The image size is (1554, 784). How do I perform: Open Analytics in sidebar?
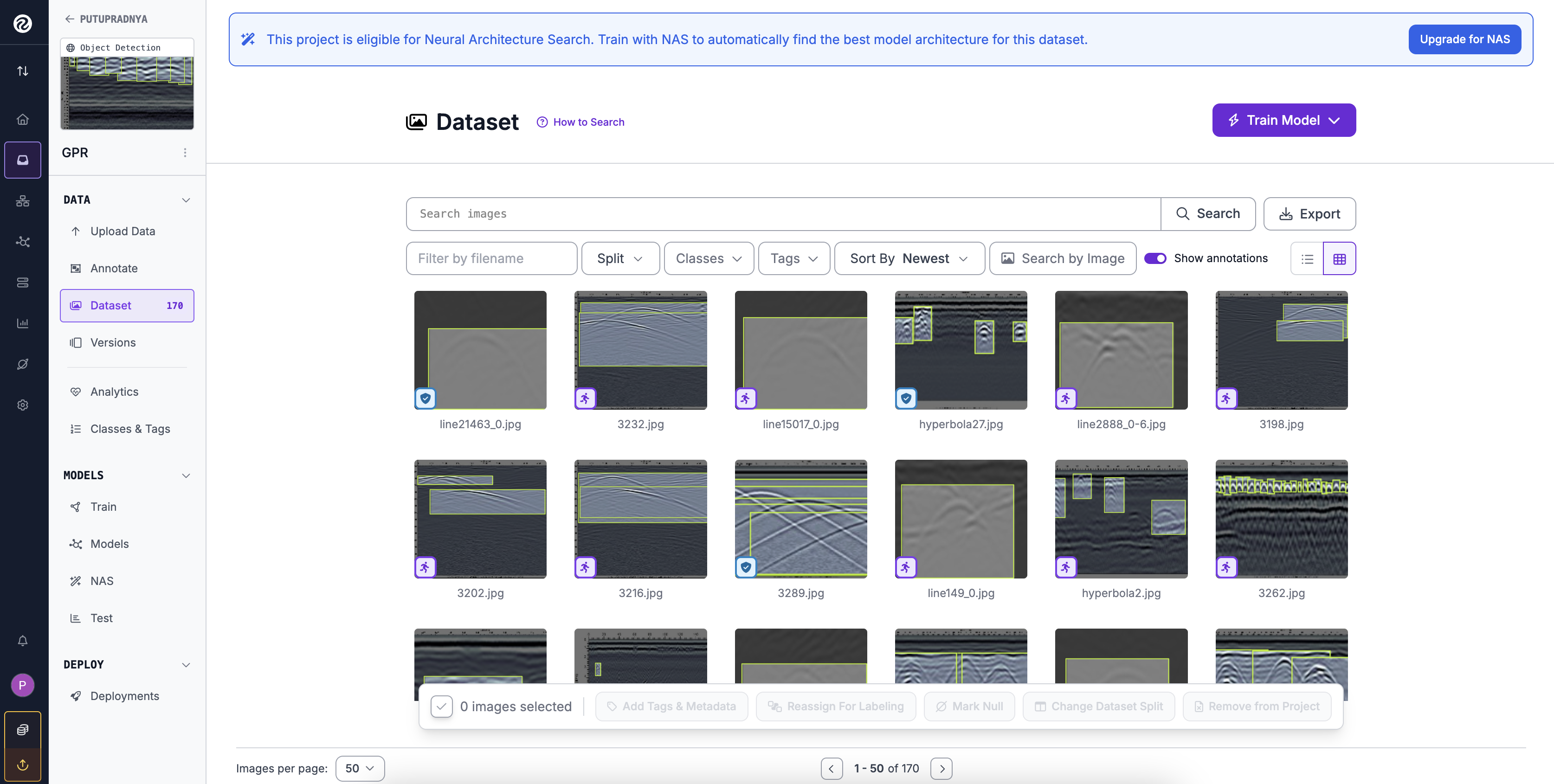tap(127, 392)
